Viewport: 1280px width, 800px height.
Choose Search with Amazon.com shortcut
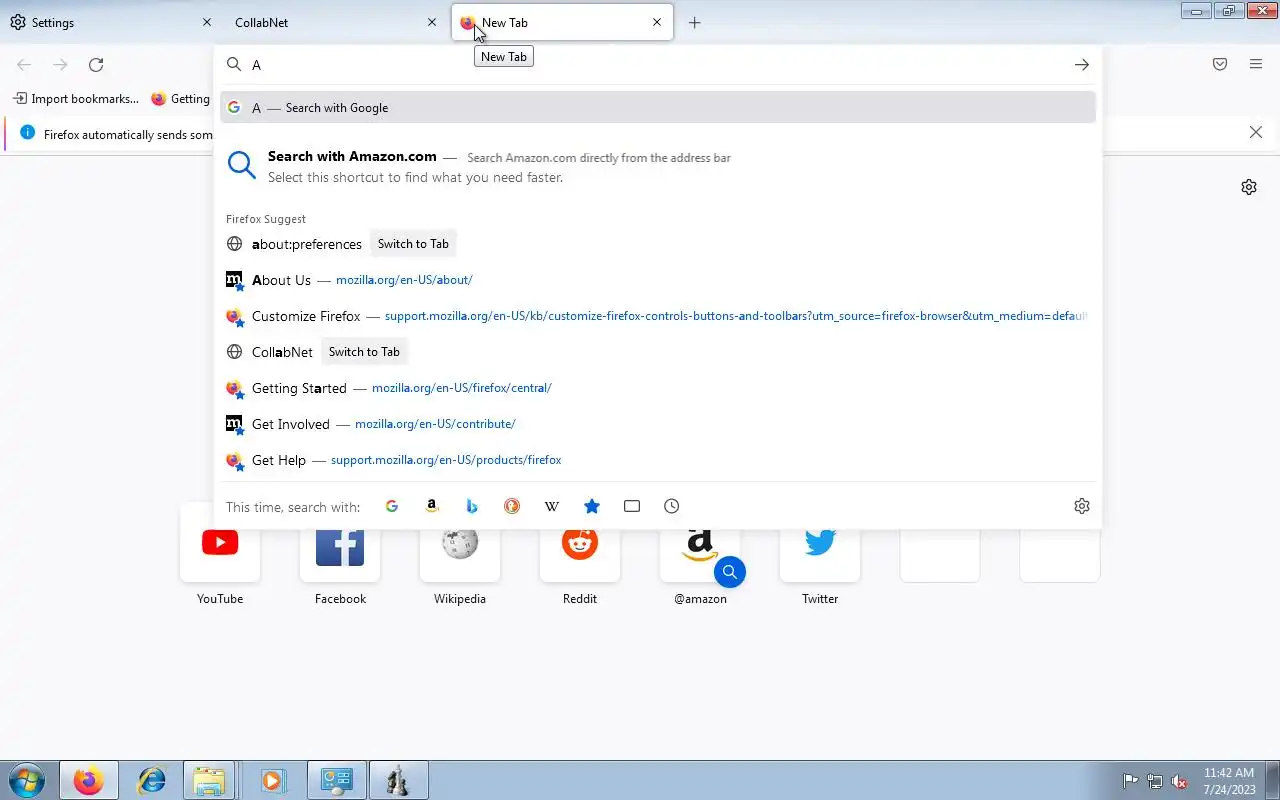(658, 166)
